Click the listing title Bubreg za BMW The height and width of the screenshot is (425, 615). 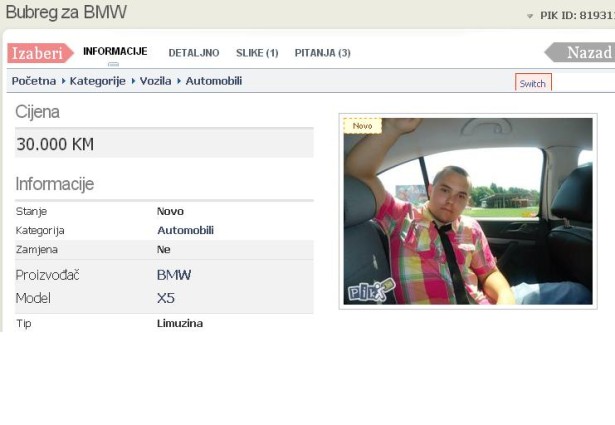coord(66,14)
